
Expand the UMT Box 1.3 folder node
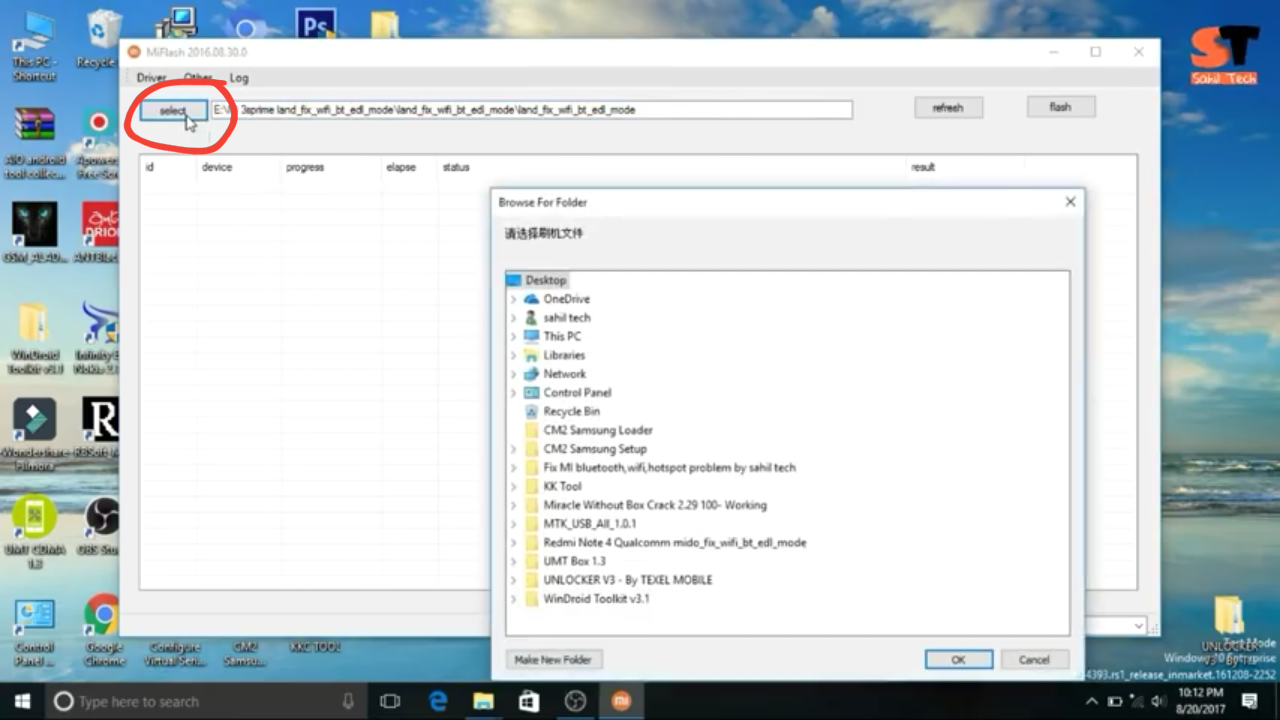click(514, 561)
